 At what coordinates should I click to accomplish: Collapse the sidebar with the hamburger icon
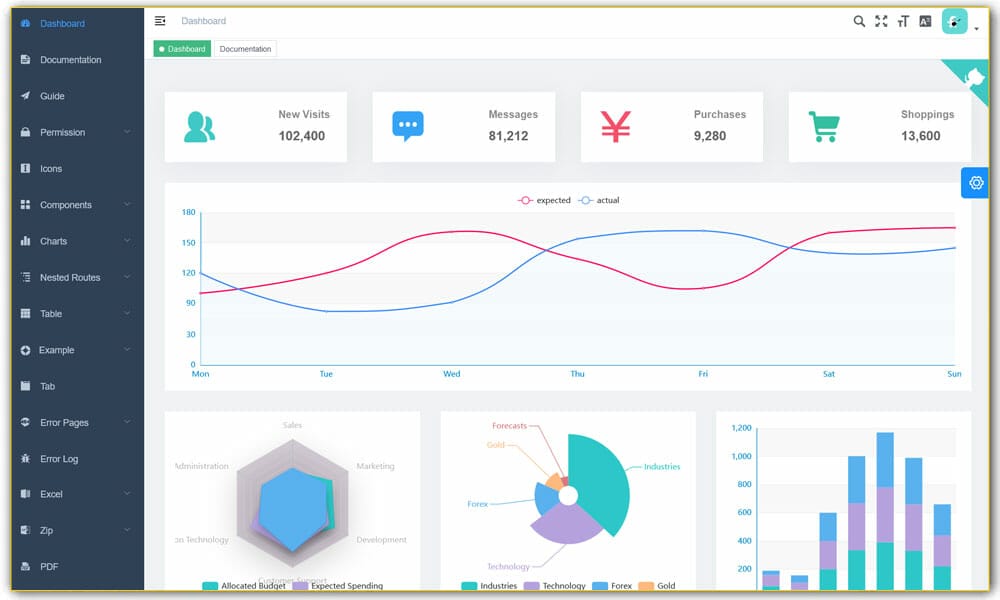click(158, 20)
